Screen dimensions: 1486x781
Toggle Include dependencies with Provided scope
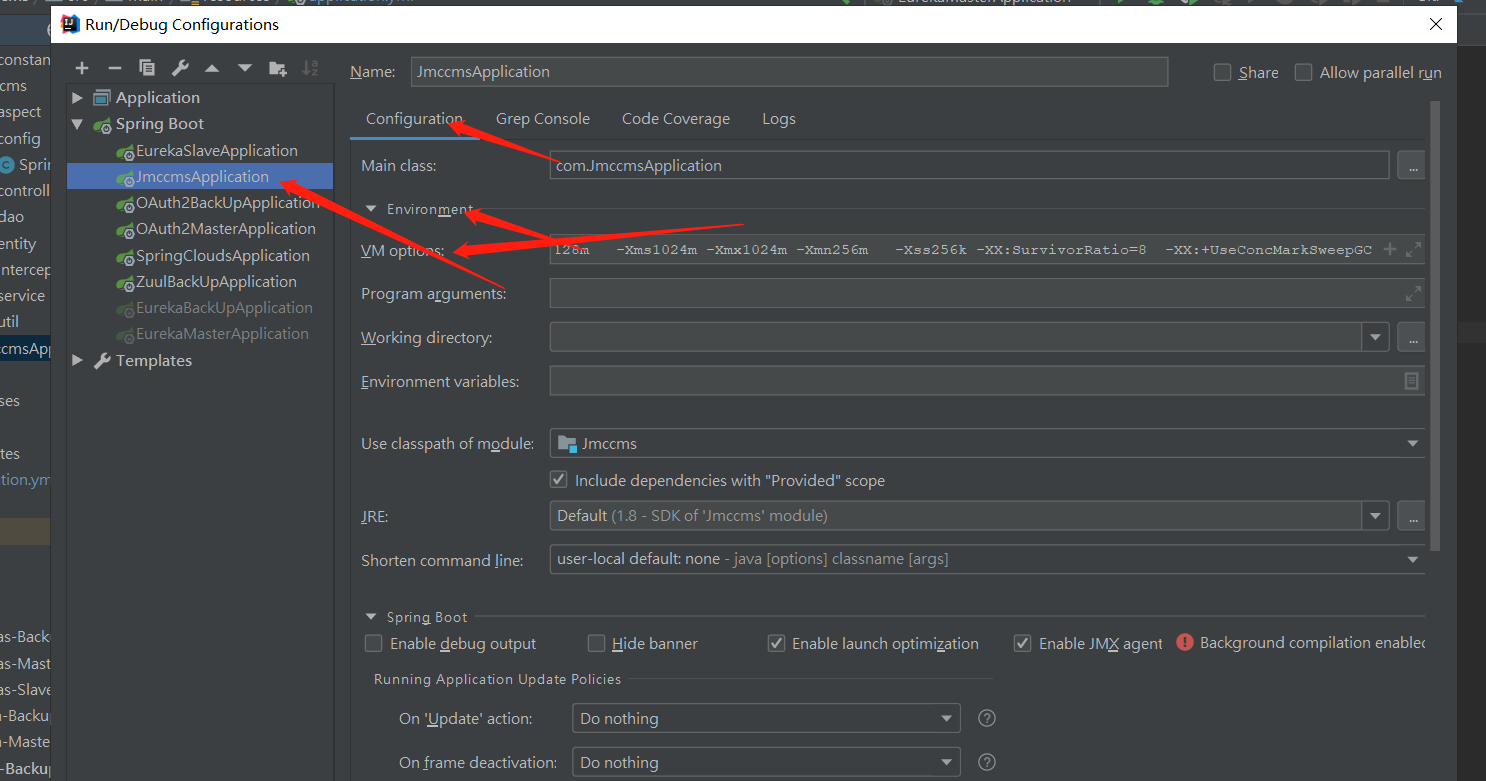(x=559, y=480)
